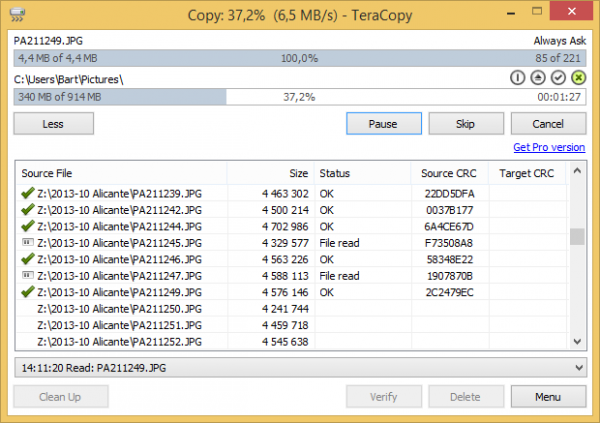Image resolution: width=600 pixels, height=423 pixels.
Task: Click the source CRC value 2C2479EC
Action: [450, 292]
